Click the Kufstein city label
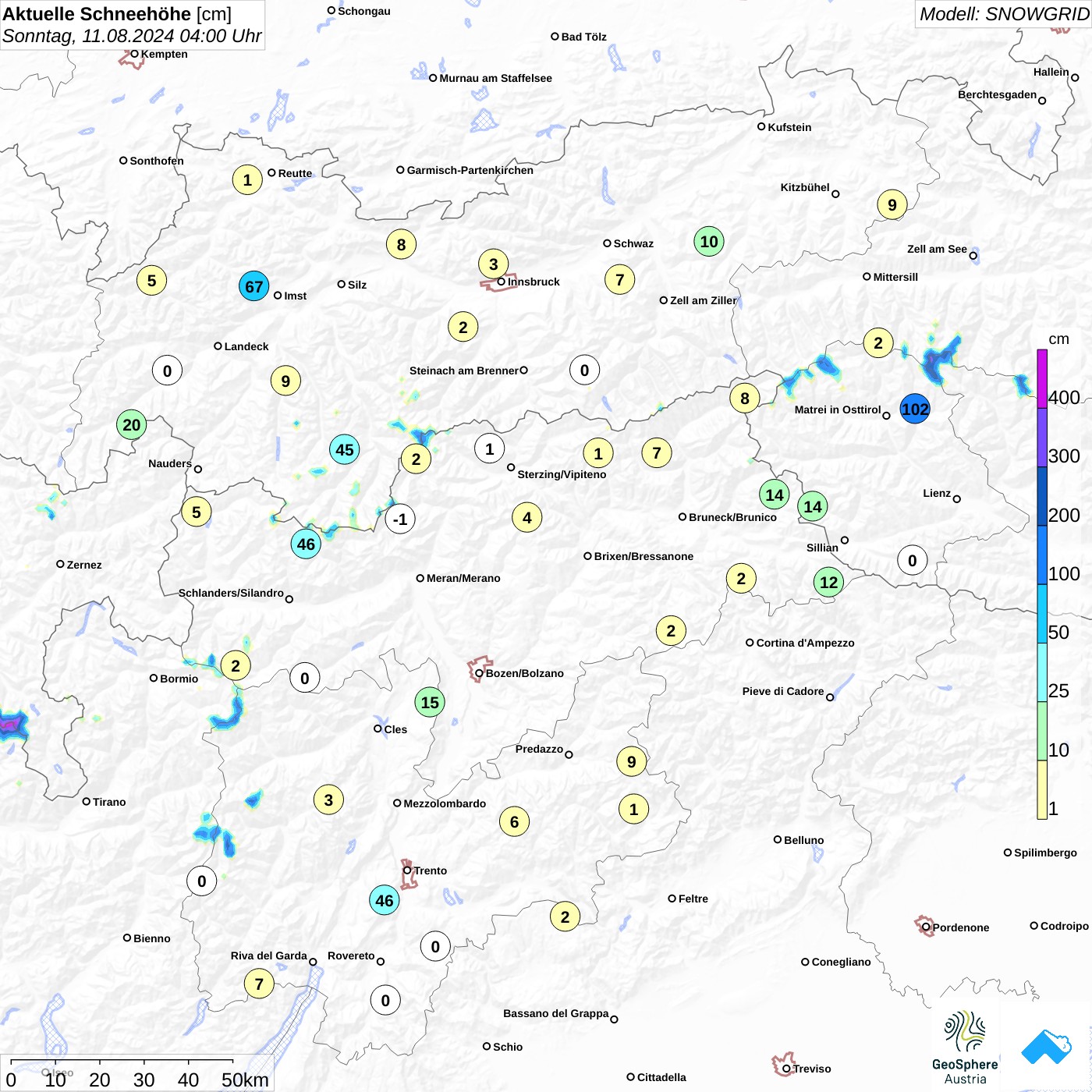This screenshot has height=1092, width=1092. pyautogui.click(x=789, y=127)
